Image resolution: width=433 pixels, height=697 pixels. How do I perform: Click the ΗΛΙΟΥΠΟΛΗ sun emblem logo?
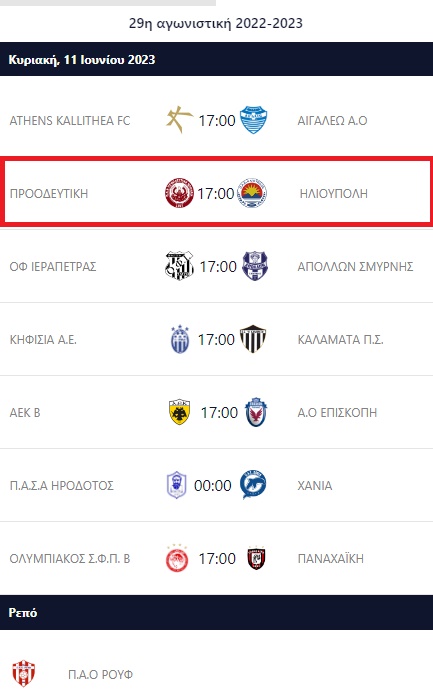(252, 193)
